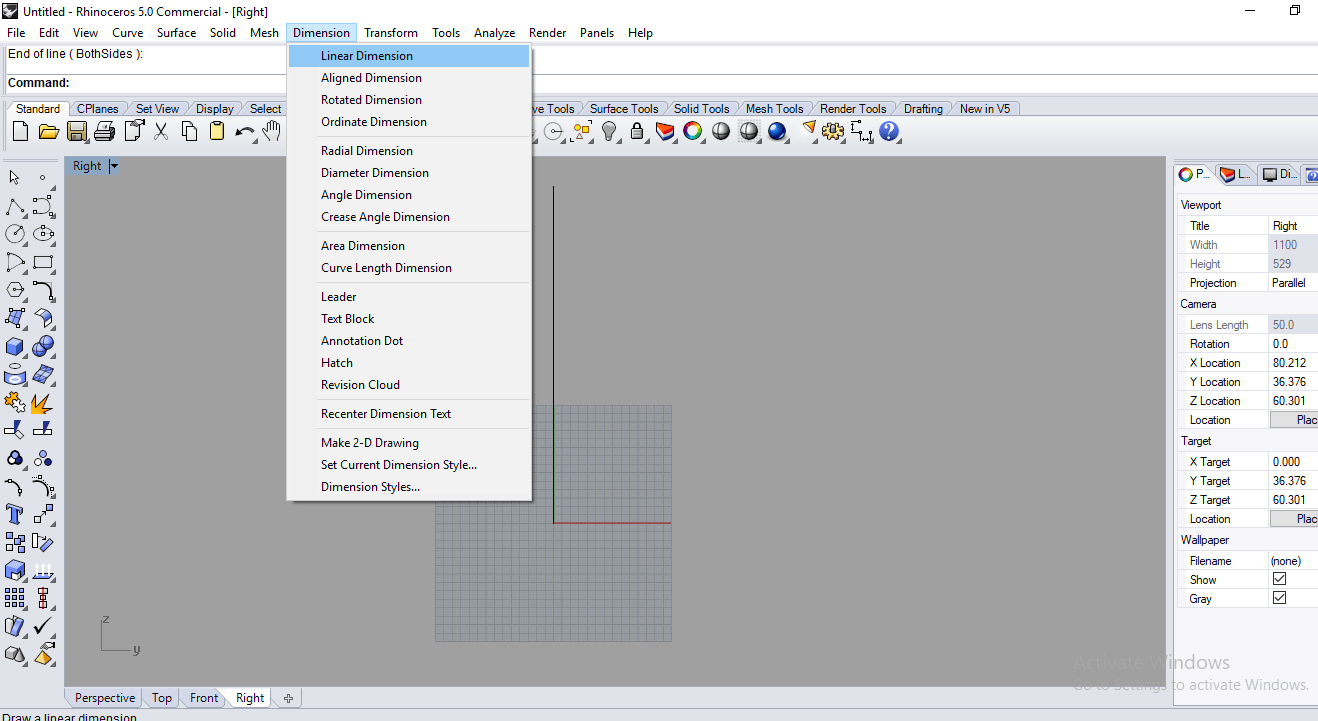Click the Wallpaper Filename value (none)

[1293, 561]
